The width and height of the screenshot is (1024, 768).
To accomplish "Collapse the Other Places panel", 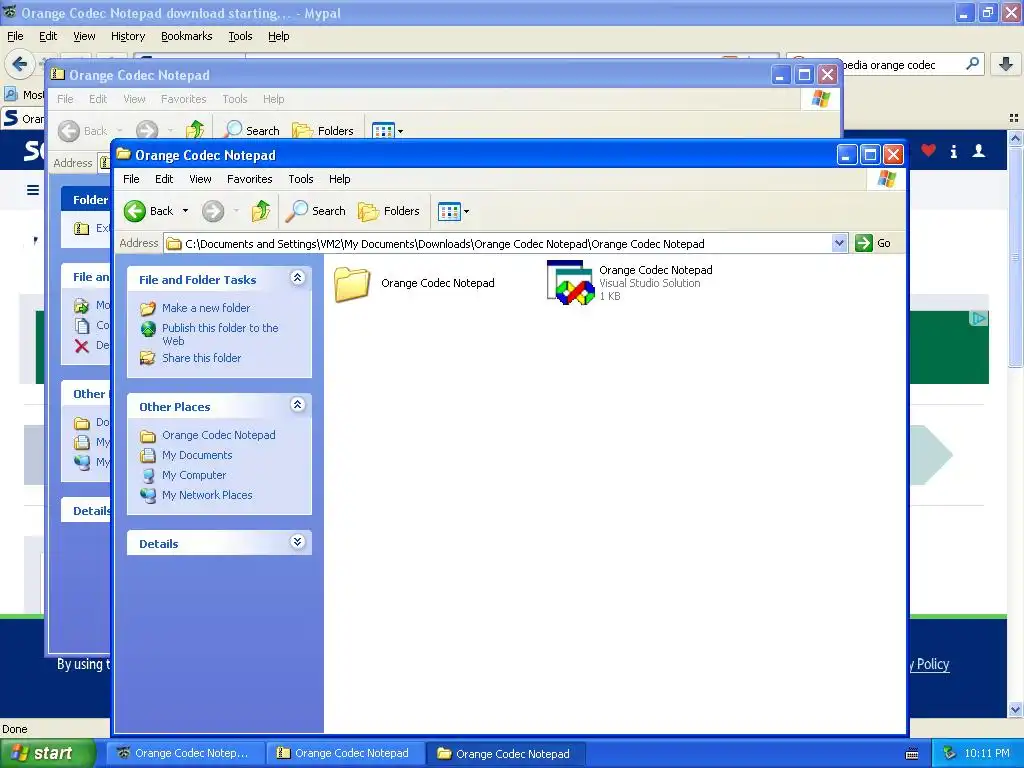I will coord(297,405).
